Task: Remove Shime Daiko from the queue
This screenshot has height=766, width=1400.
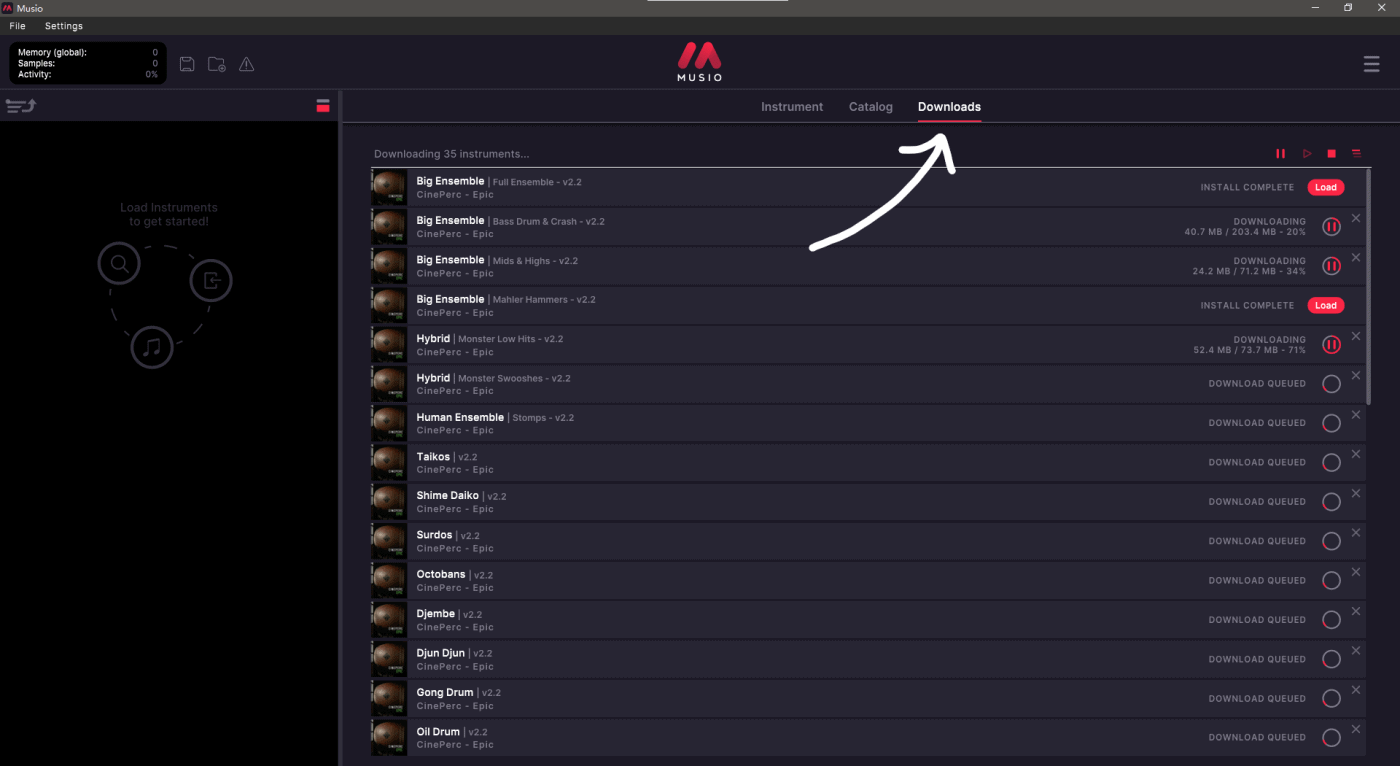Action: [1356, 493]
